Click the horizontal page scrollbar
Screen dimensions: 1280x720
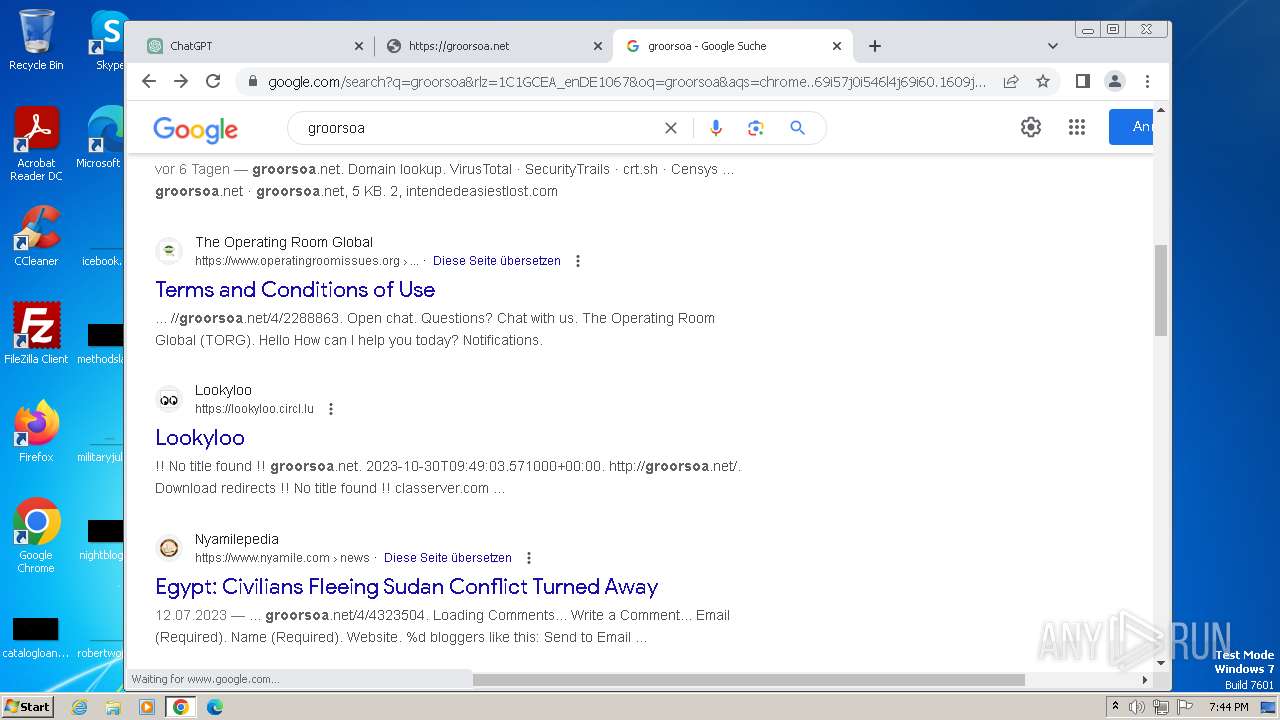click(749, 680)
